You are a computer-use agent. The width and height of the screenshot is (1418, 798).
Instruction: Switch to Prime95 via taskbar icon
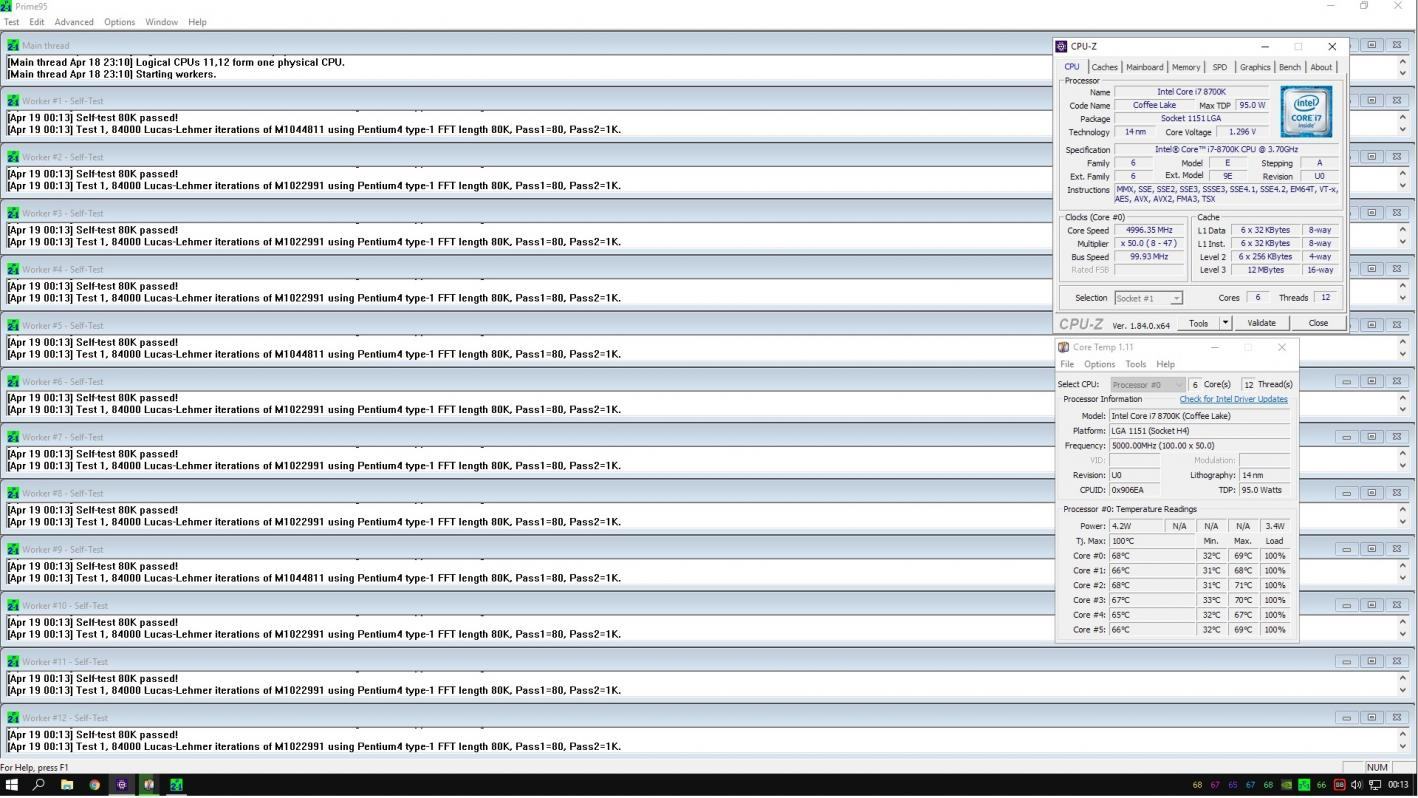(x=176, y=785)
